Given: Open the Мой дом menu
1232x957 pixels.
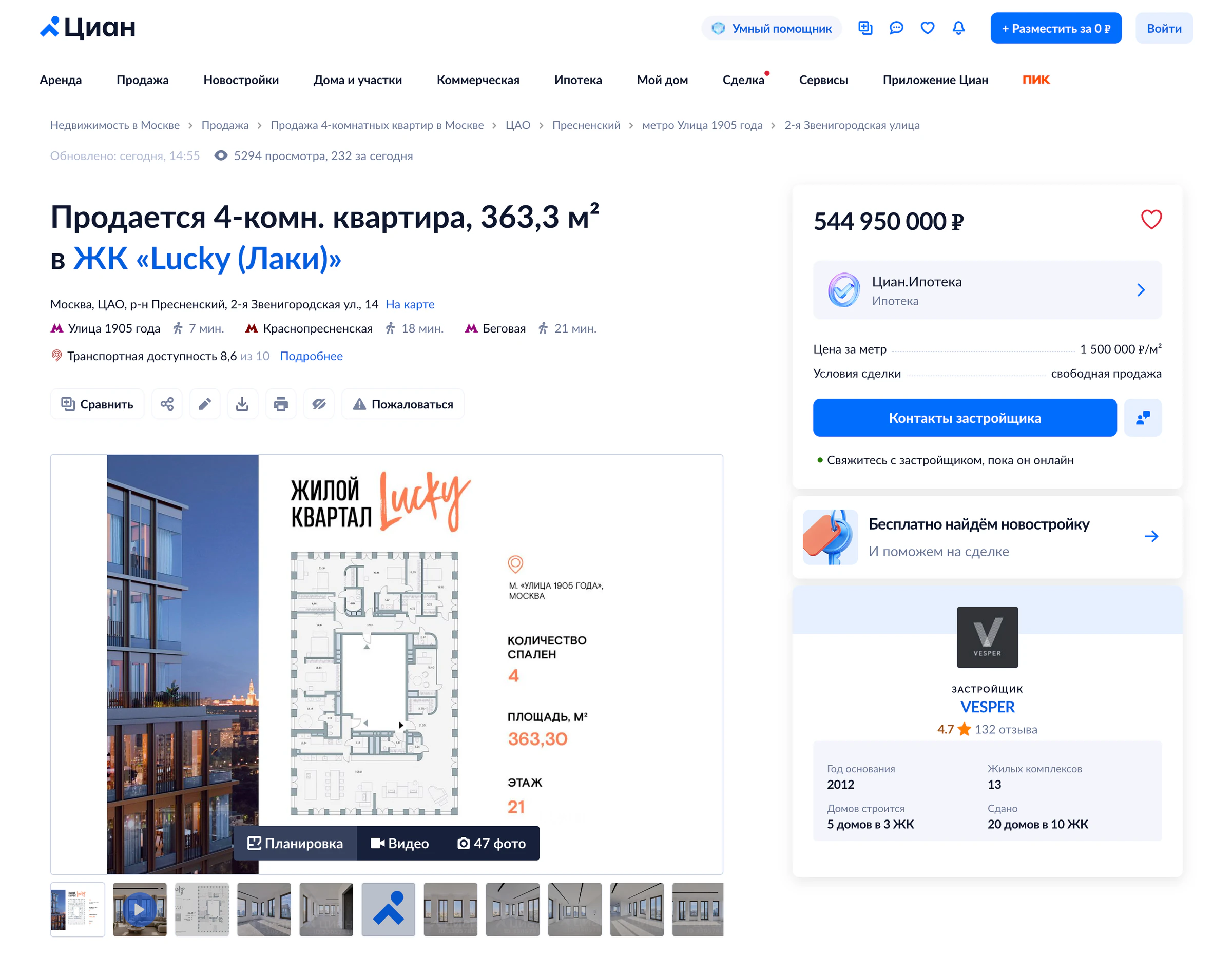Looking at the screenshot, I should click(662, 80).
